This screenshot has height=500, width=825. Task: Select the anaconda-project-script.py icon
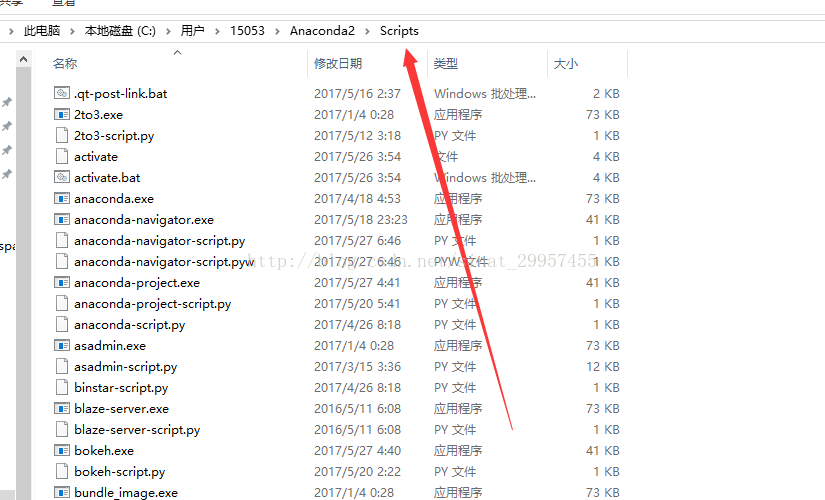coord(62,304)
